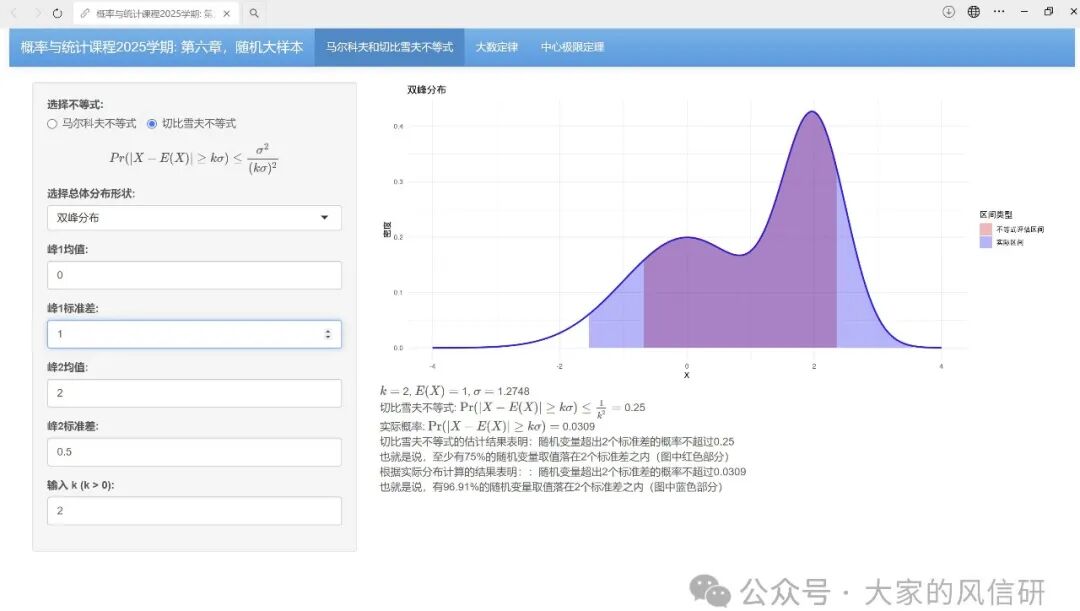
Task: Open the 马尔科夫和切比雪夫不等式 page
Action: click(x=388, y=46)
